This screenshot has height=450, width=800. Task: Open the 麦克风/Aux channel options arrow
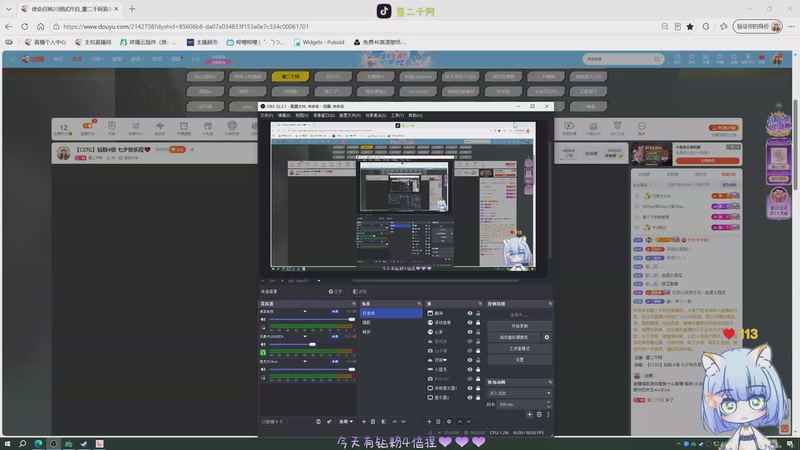click(305, 361)
